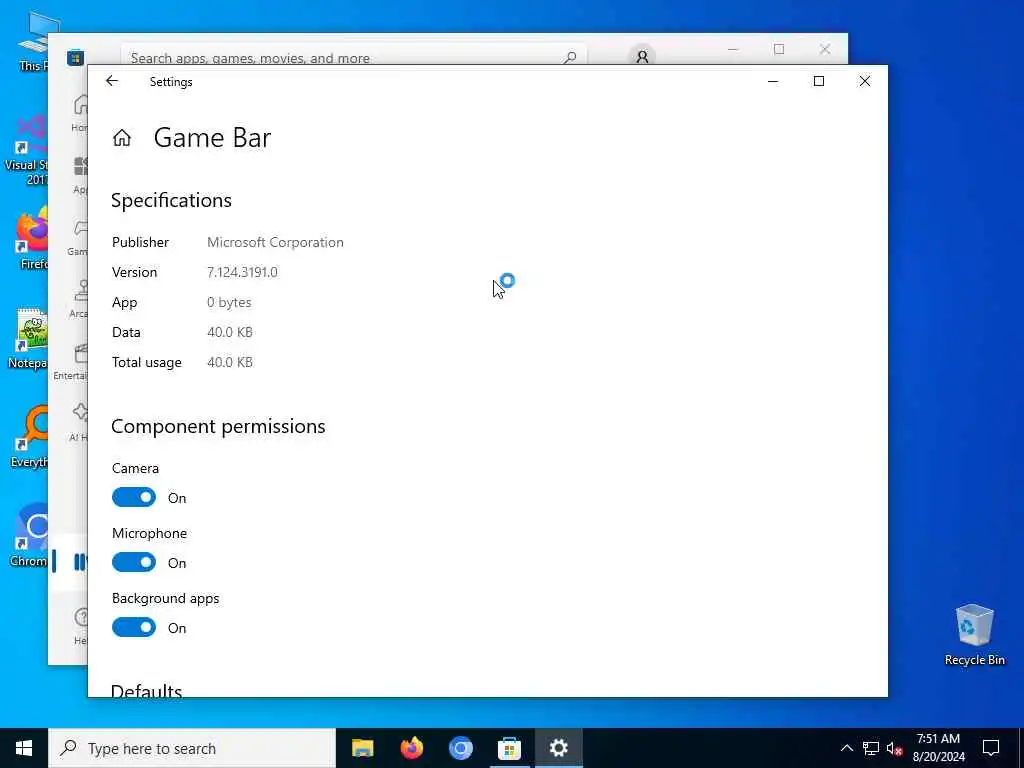This screenshot has height=768, width=1024.
Task: Click the network status tray icon
Action: 871,748
